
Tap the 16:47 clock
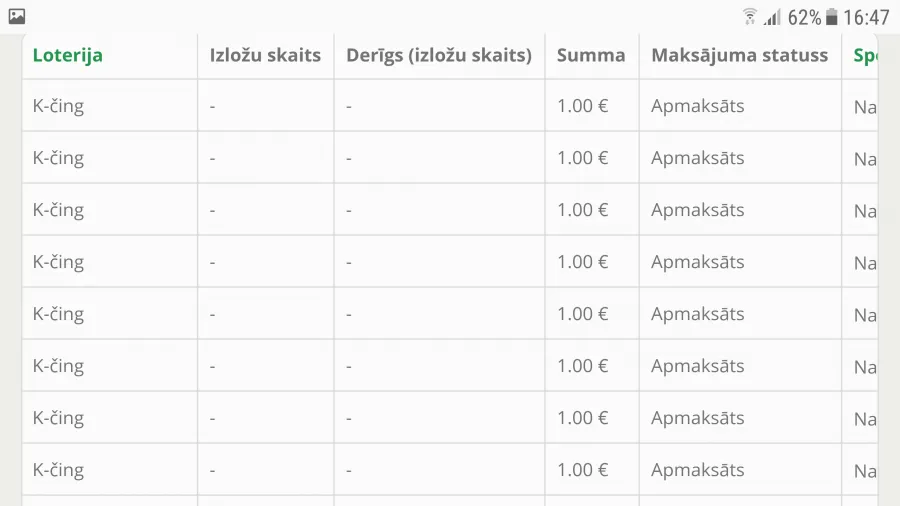(866, 18)
